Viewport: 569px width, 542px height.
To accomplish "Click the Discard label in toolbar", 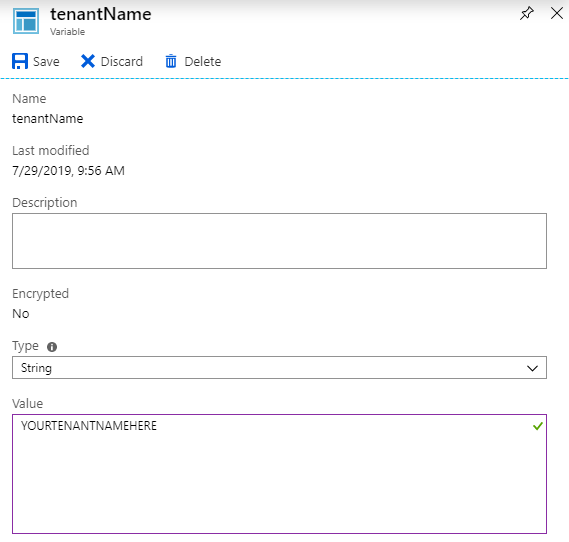I will point(122,62).
